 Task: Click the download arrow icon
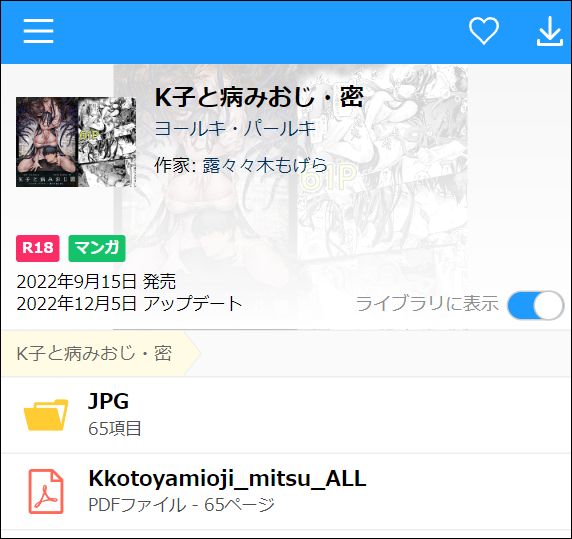(x=550, y=31)
